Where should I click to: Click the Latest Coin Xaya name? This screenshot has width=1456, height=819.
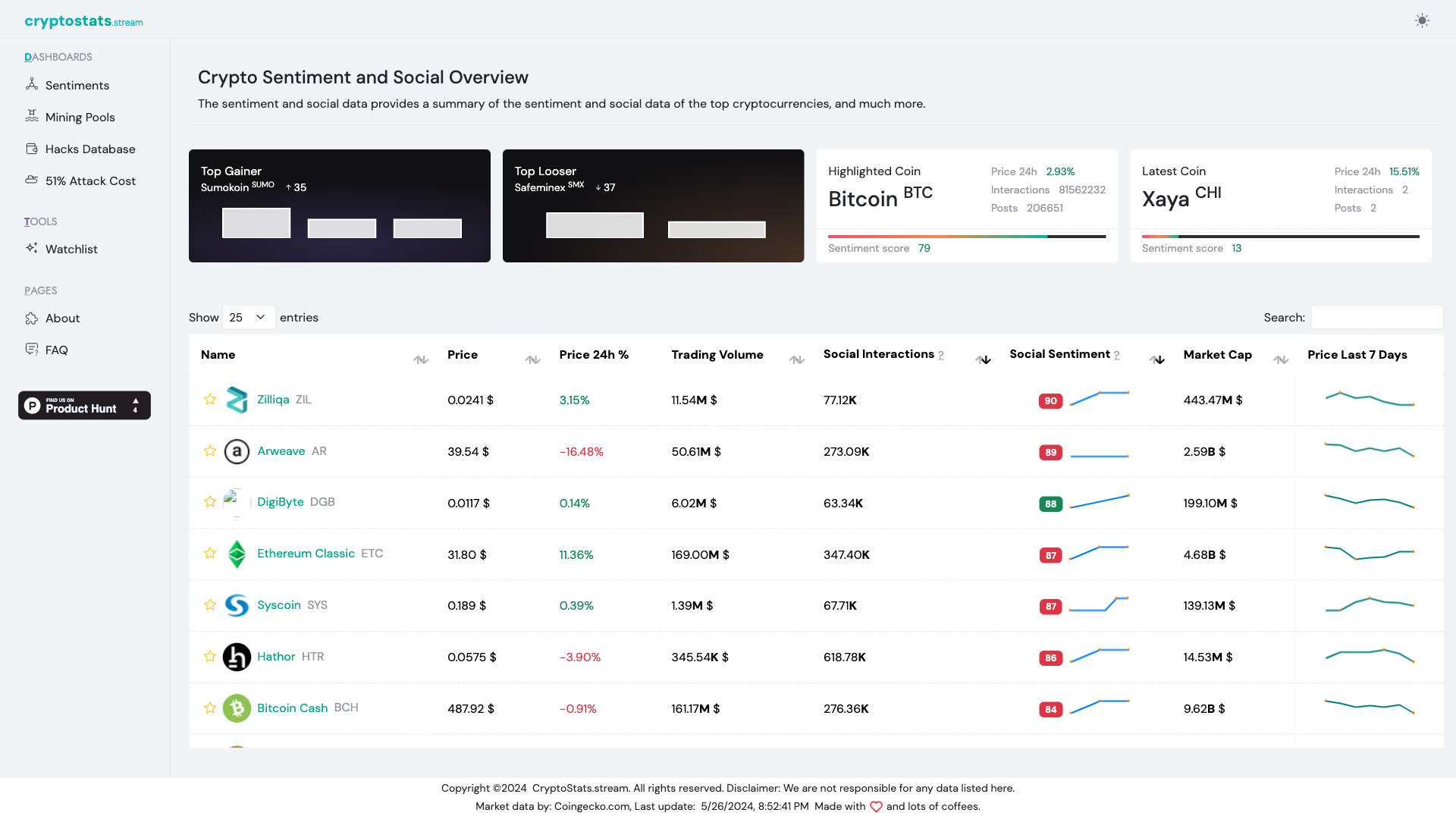[x=1166, y=199]
